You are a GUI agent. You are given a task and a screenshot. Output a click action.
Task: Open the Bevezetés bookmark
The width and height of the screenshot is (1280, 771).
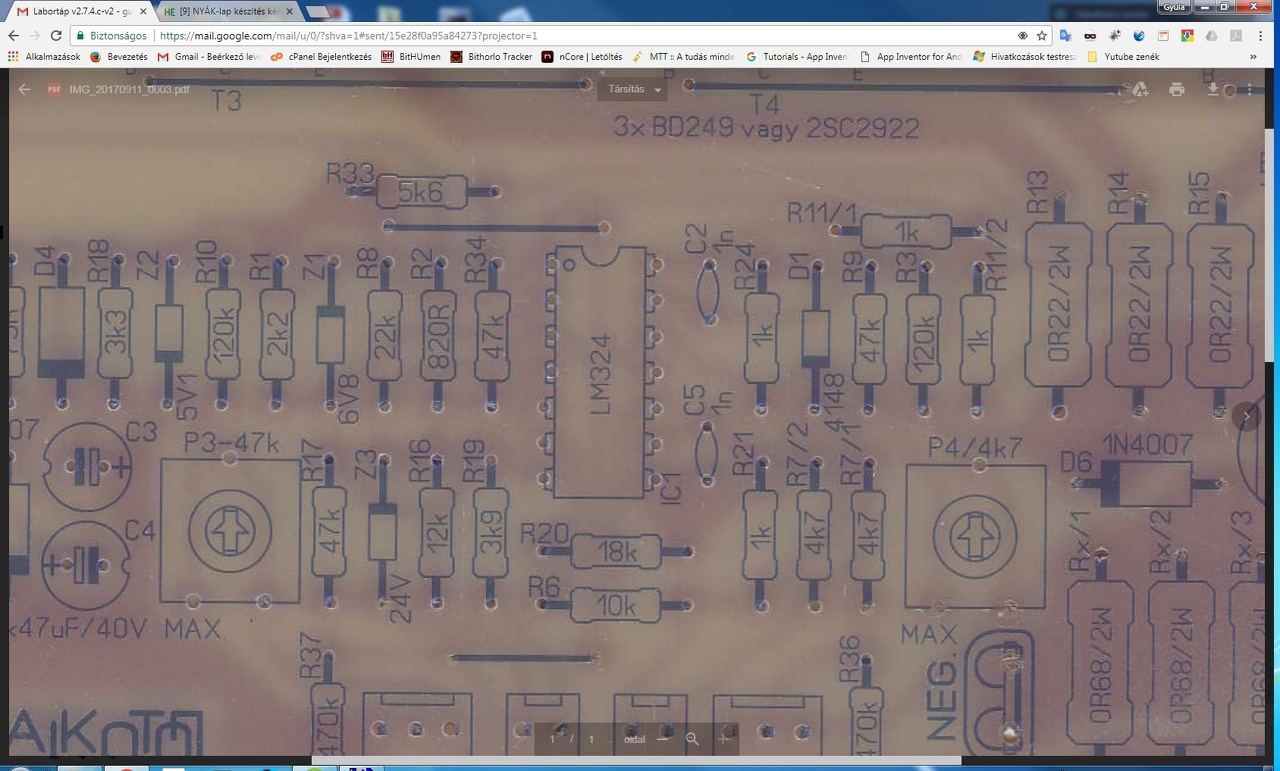[118, 57]
